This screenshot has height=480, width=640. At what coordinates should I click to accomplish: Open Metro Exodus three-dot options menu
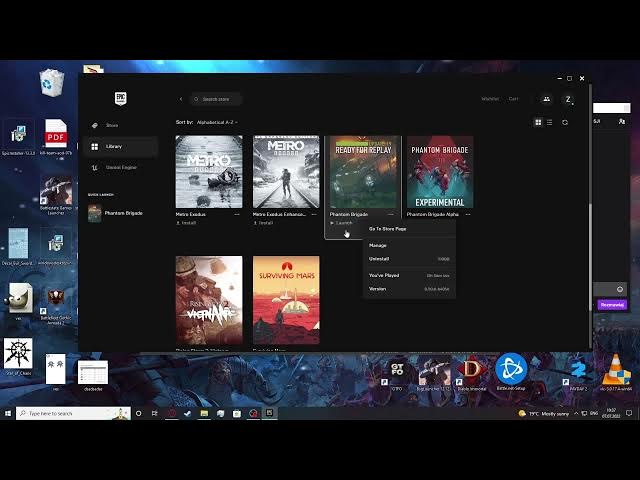(x=237, y=214)
